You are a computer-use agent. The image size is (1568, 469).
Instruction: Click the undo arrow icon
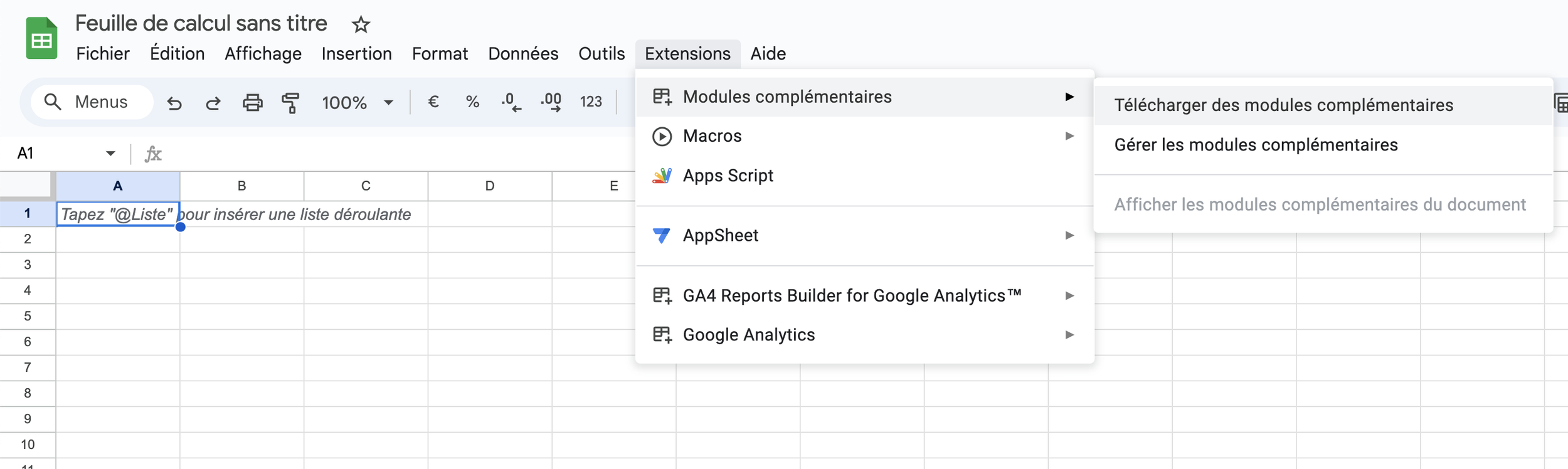click(x=174, y=103)
